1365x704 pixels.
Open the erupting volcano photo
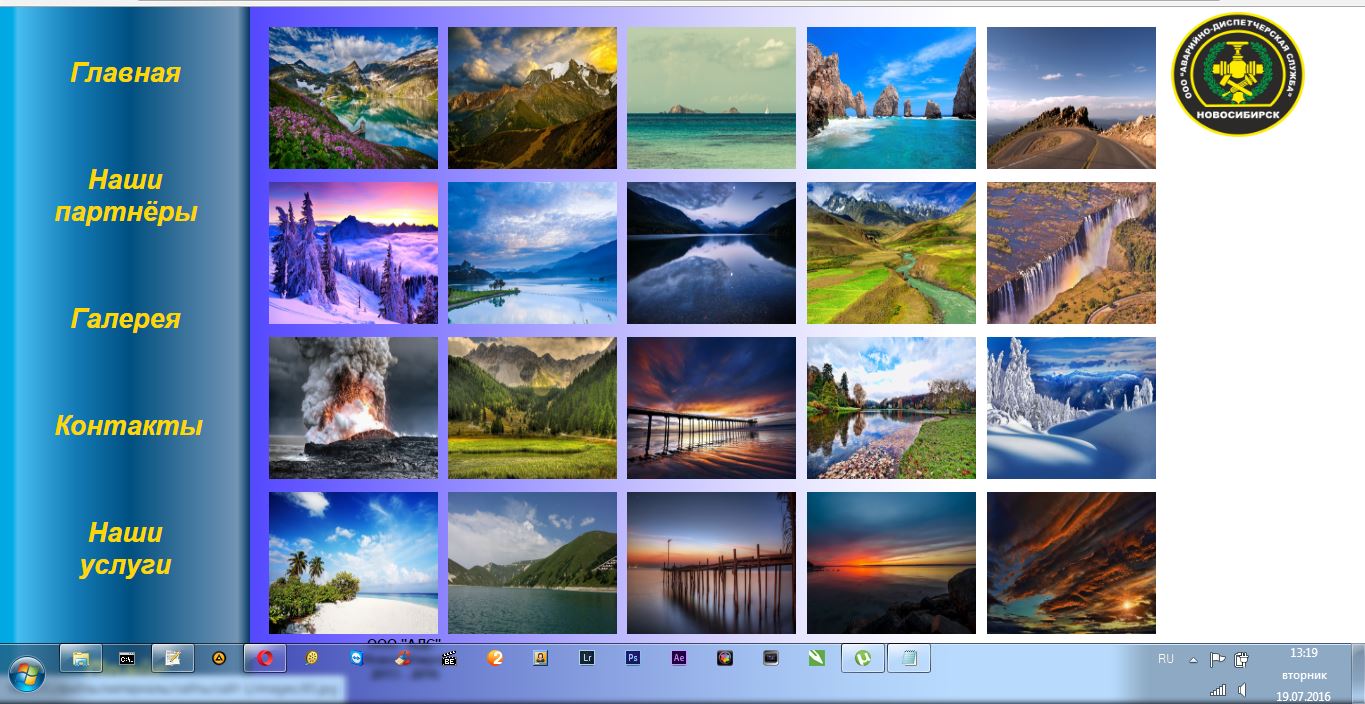[x=353, y=408]
